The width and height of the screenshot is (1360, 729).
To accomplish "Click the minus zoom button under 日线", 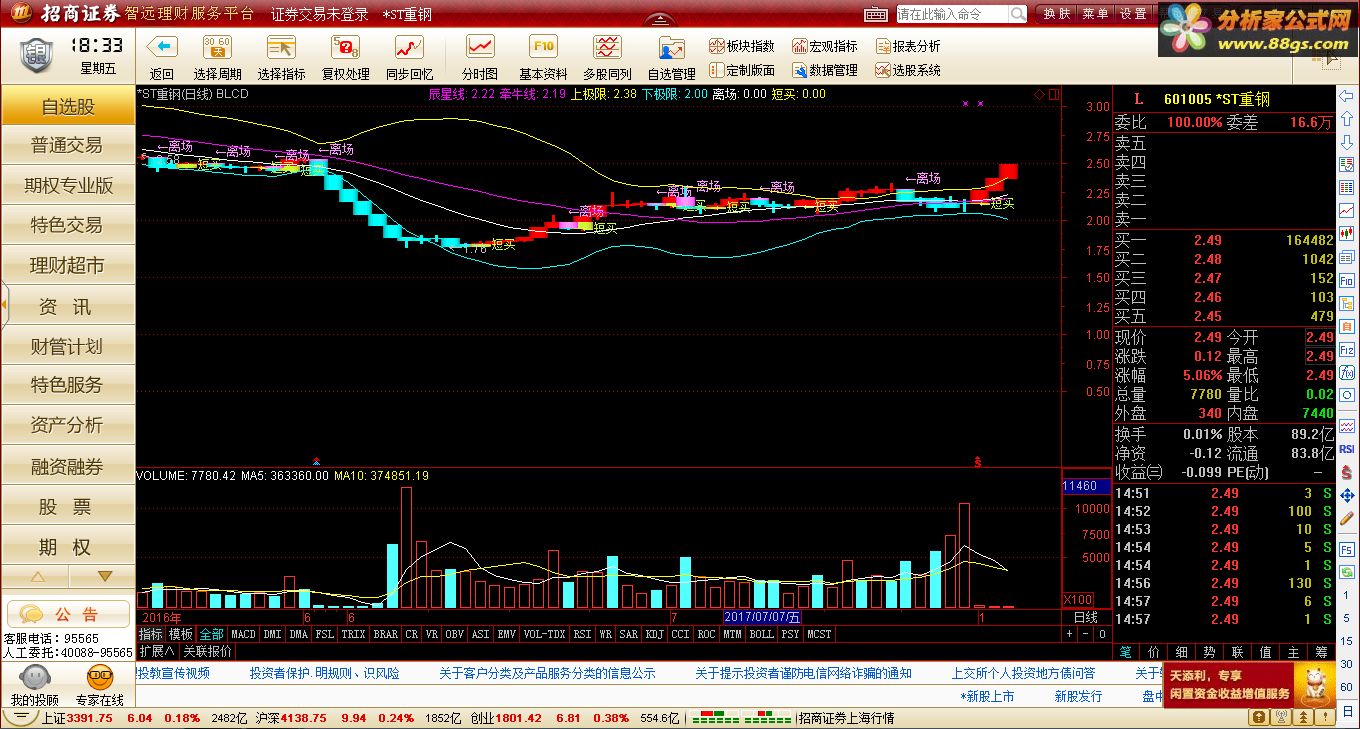I will [x=1085, y=634].
